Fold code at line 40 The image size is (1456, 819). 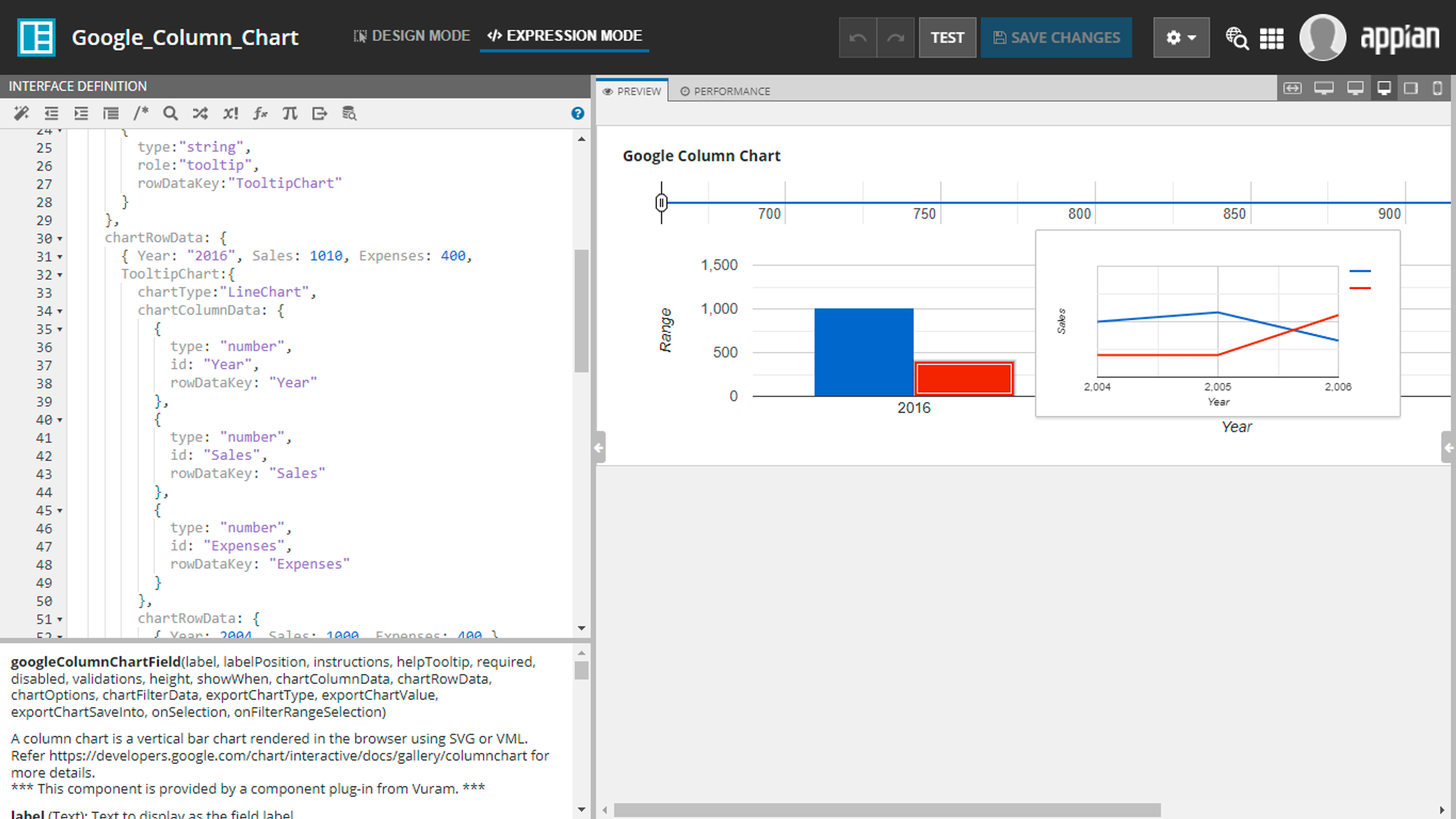[60, 420]
